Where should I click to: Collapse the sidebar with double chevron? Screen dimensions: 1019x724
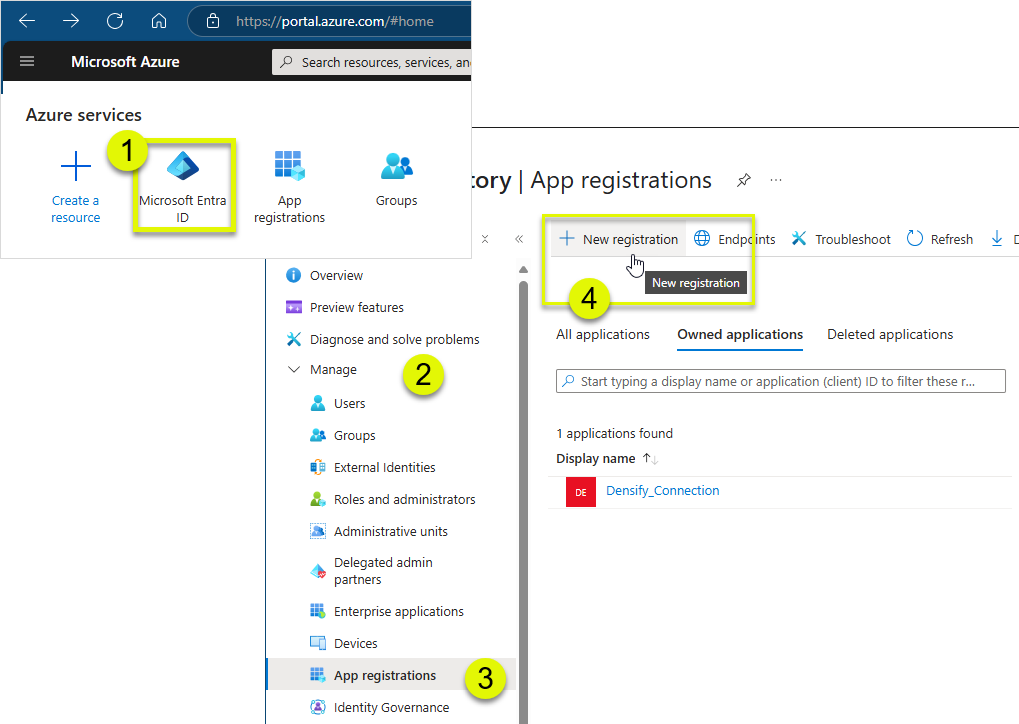pyautogui.click(x=519, y=239)
